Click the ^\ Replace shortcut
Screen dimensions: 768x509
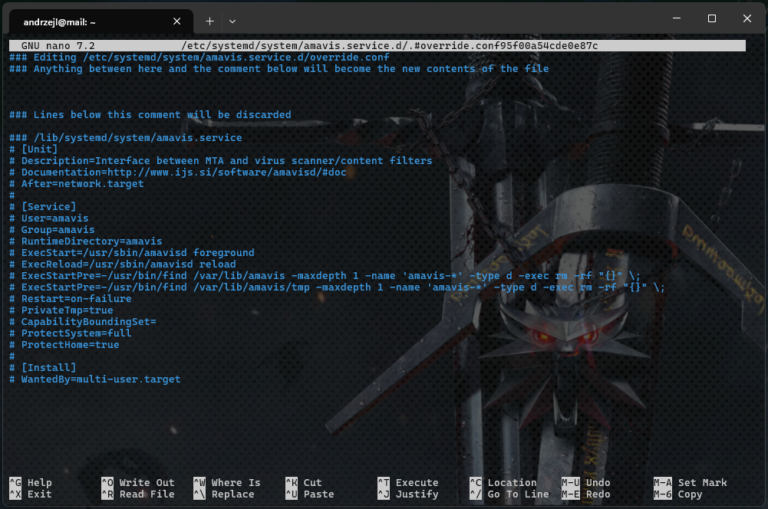224,494
